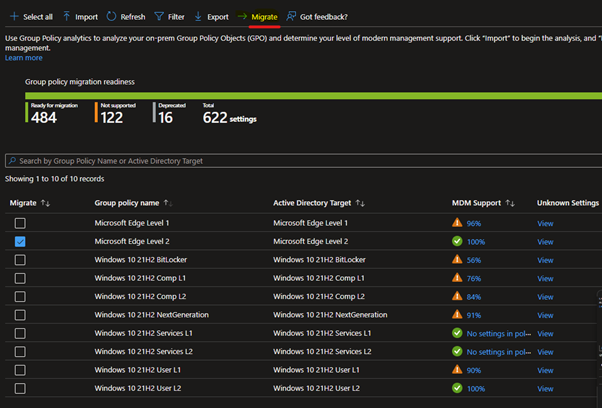
Task: Click warning icon in BitLocker row
Action: click(x=457, y=259)
